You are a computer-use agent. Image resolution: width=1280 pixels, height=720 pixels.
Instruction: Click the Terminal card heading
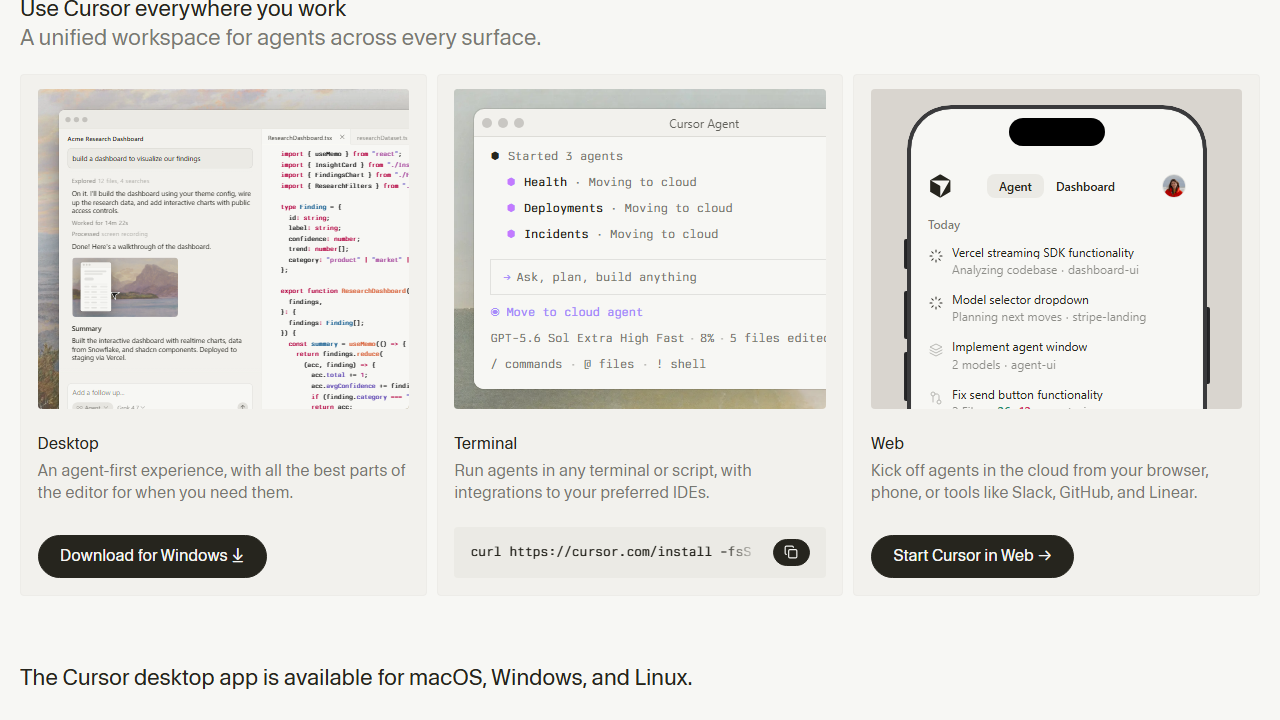pos(485,443)
